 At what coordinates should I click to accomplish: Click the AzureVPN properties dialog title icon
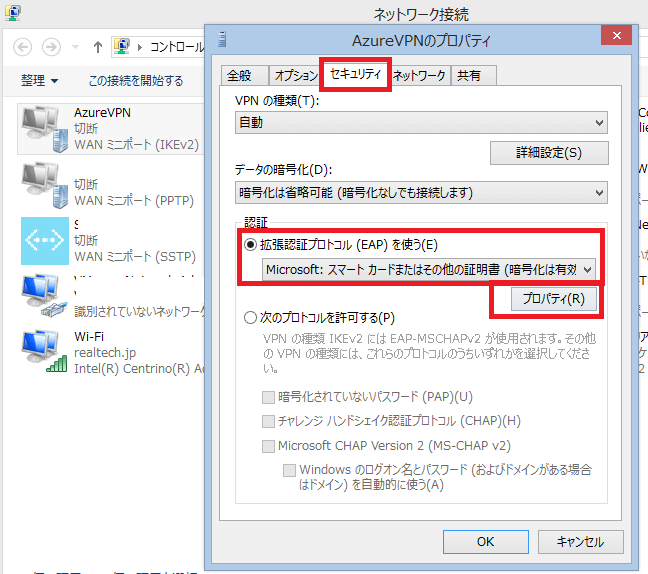click(x=222, y=40)
